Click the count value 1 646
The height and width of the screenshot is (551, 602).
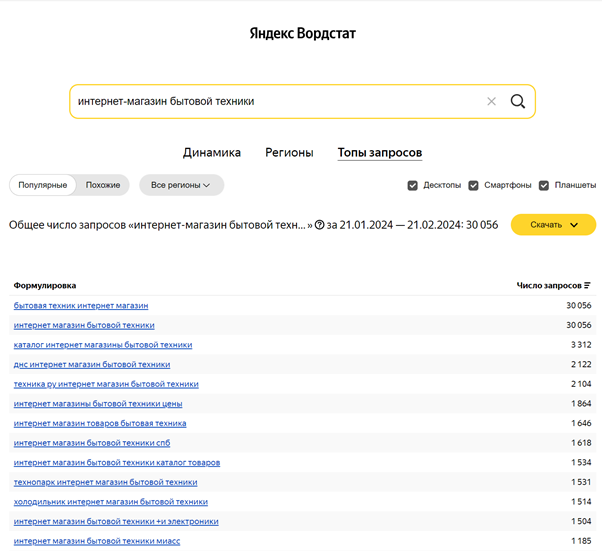coord(581,423)
